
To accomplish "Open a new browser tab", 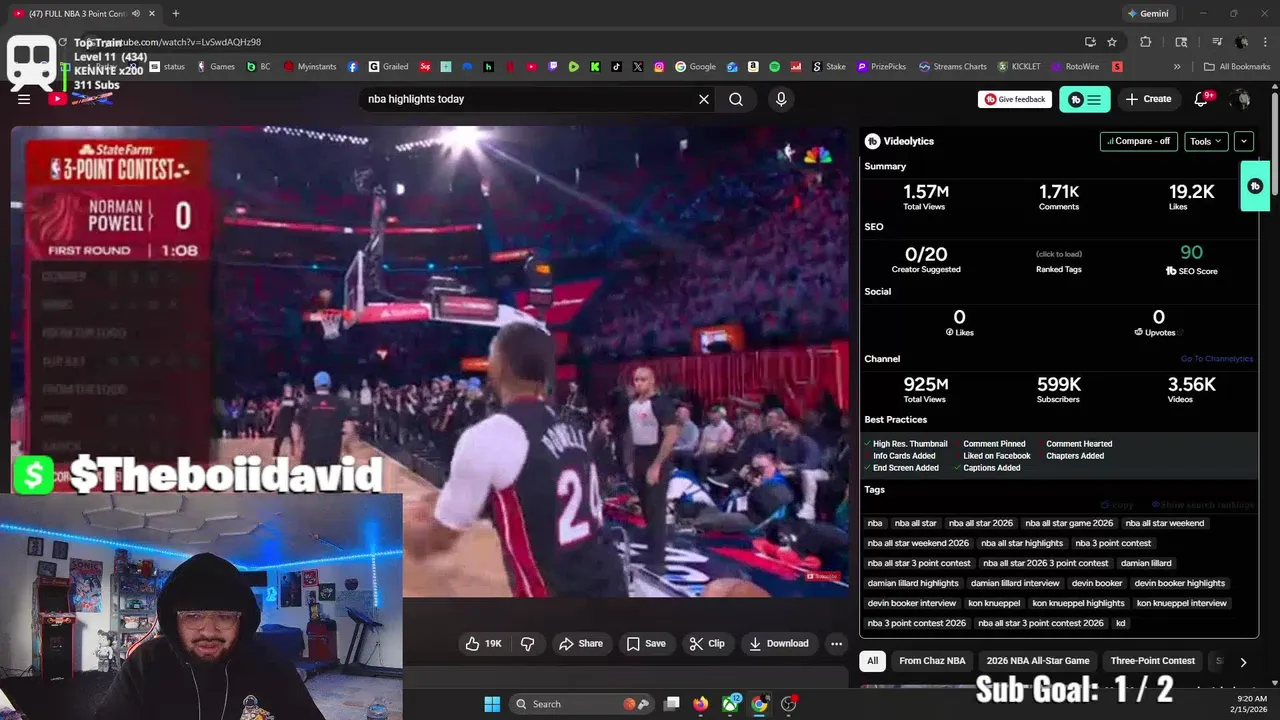I will click(x=176, y=14).
